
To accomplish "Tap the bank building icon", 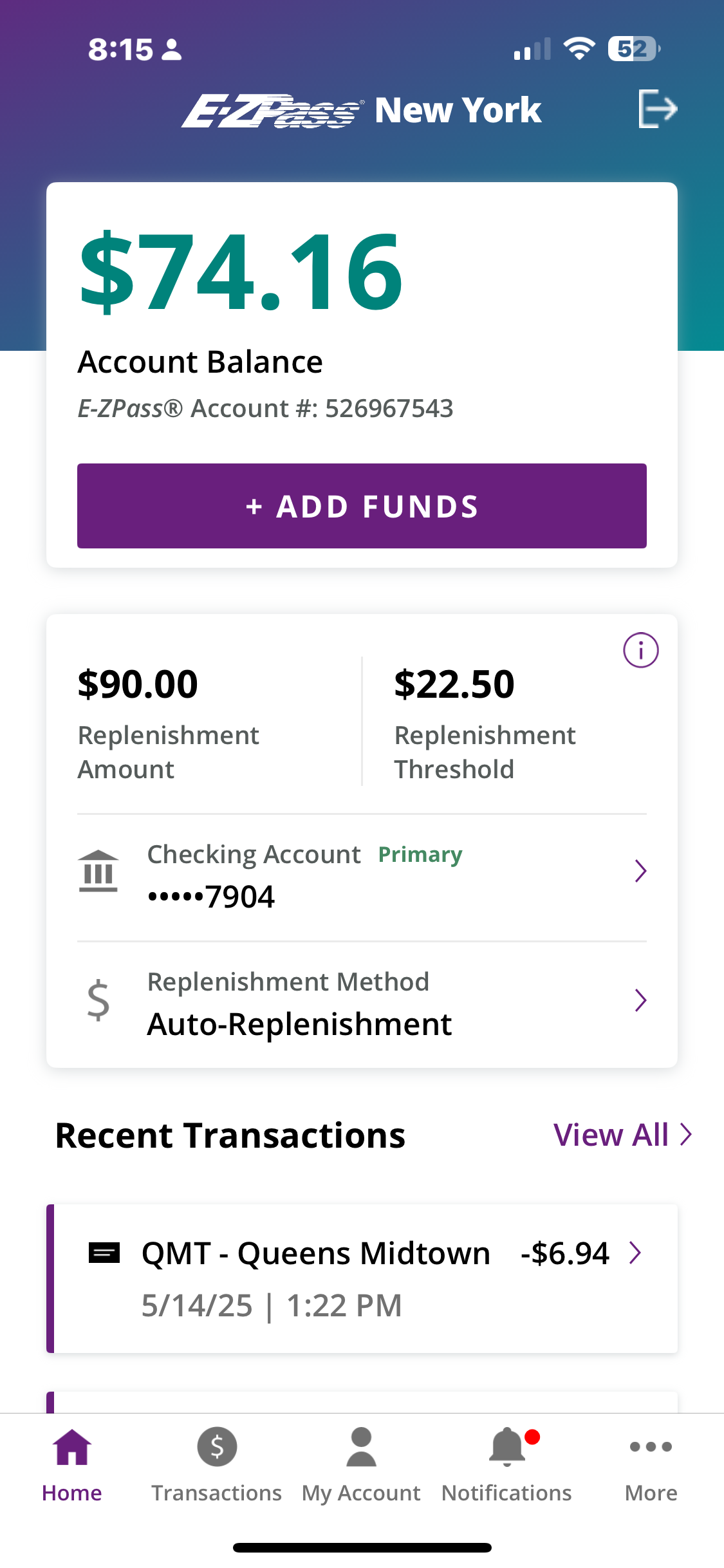I will (x=98, y=871).
